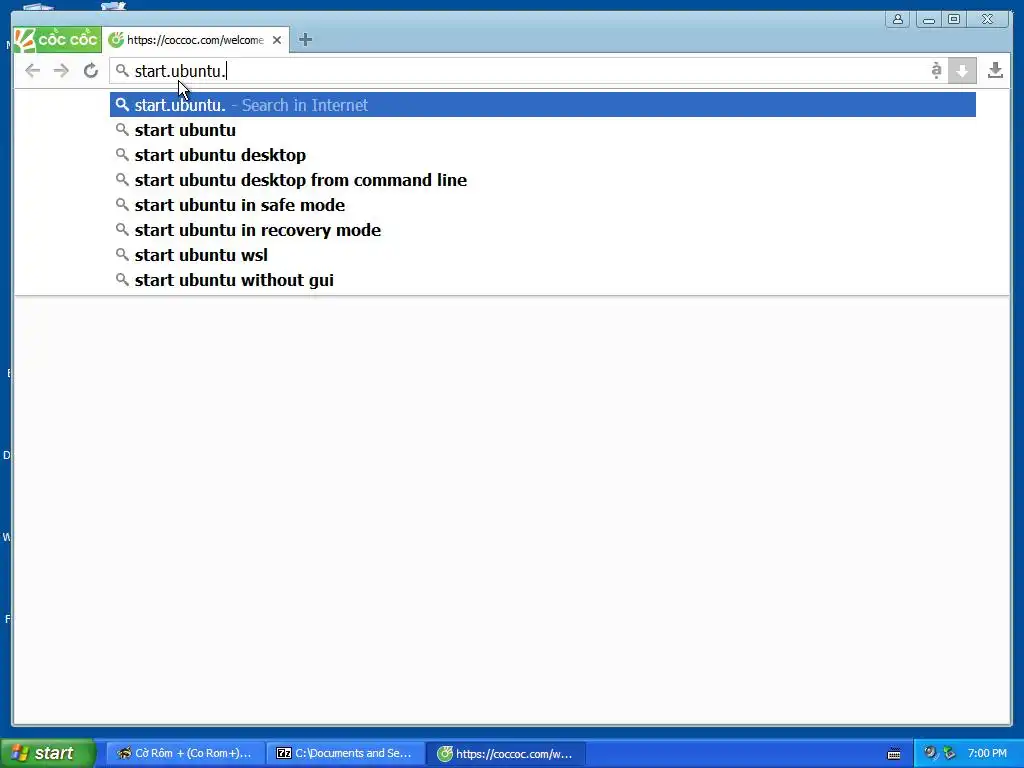Switch to Cờ Rôm+ taskbar window
This screenshot has height=768, width=1024.
pyautogui.click(x=185, y=753)
